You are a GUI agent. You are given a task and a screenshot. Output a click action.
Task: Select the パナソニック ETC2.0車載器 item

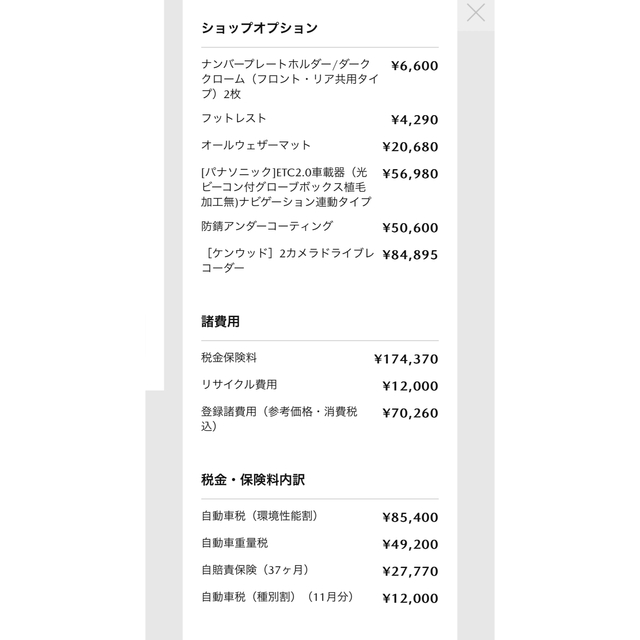click(320, 187)
